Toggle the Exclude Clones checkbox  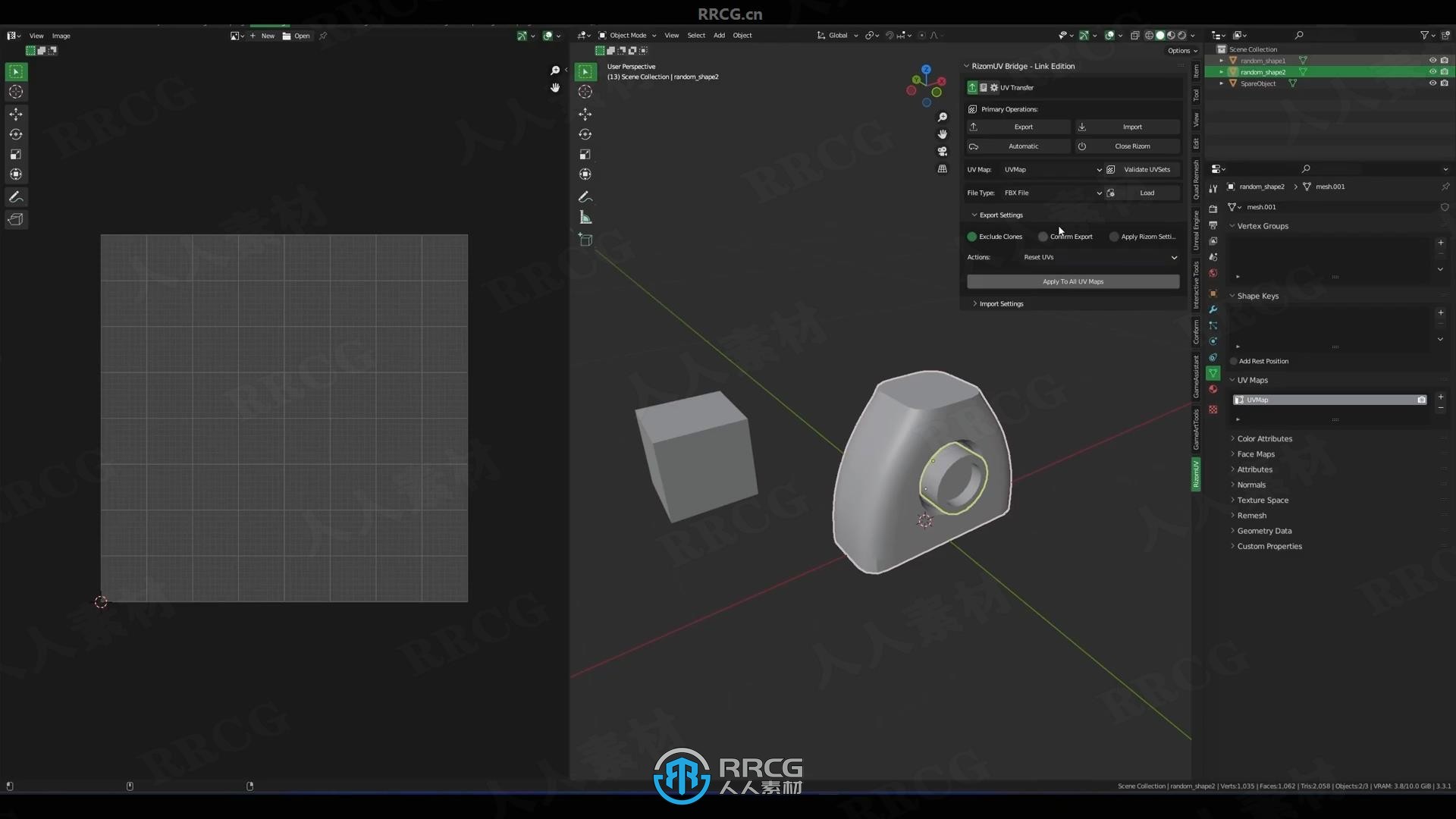(972, 236)
